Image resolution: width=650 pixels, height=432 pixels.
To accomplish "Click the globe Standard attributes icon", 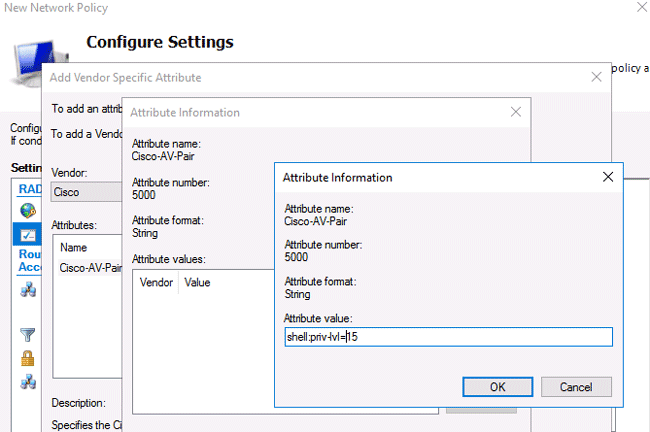I will (26, 211).
